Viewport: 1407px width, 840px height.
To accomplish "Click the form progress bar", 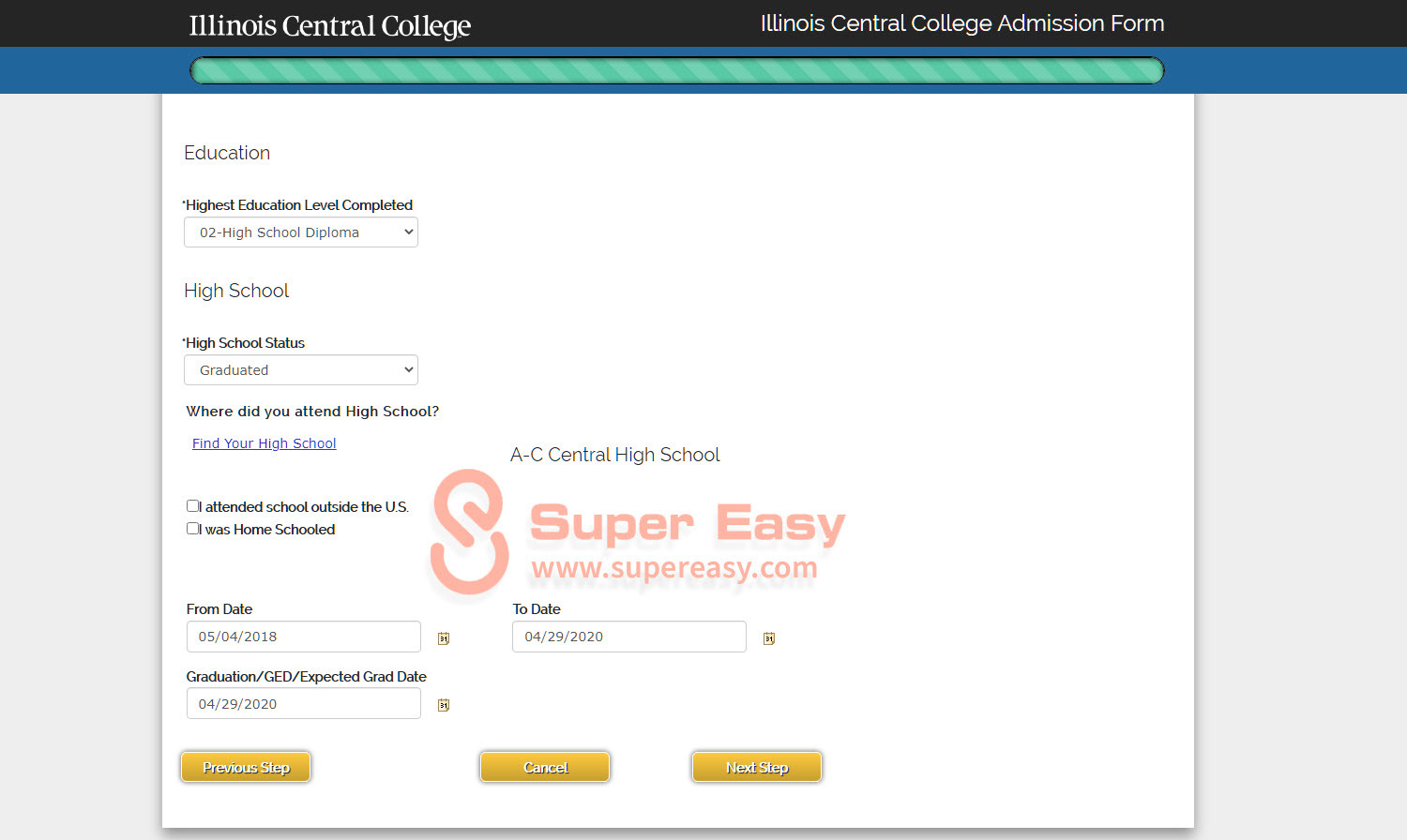I will pos(677,70).
